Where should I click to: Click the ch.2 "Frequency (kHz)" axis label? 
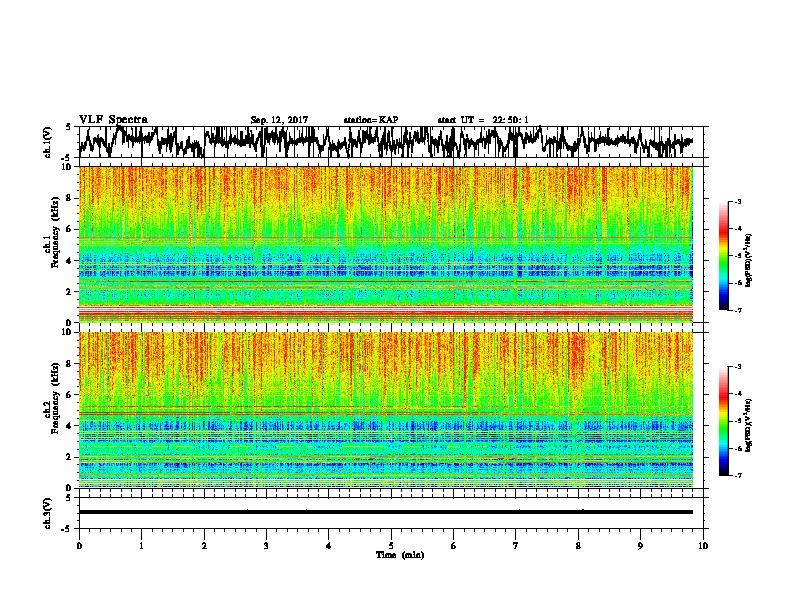click(x=55, y=398)
